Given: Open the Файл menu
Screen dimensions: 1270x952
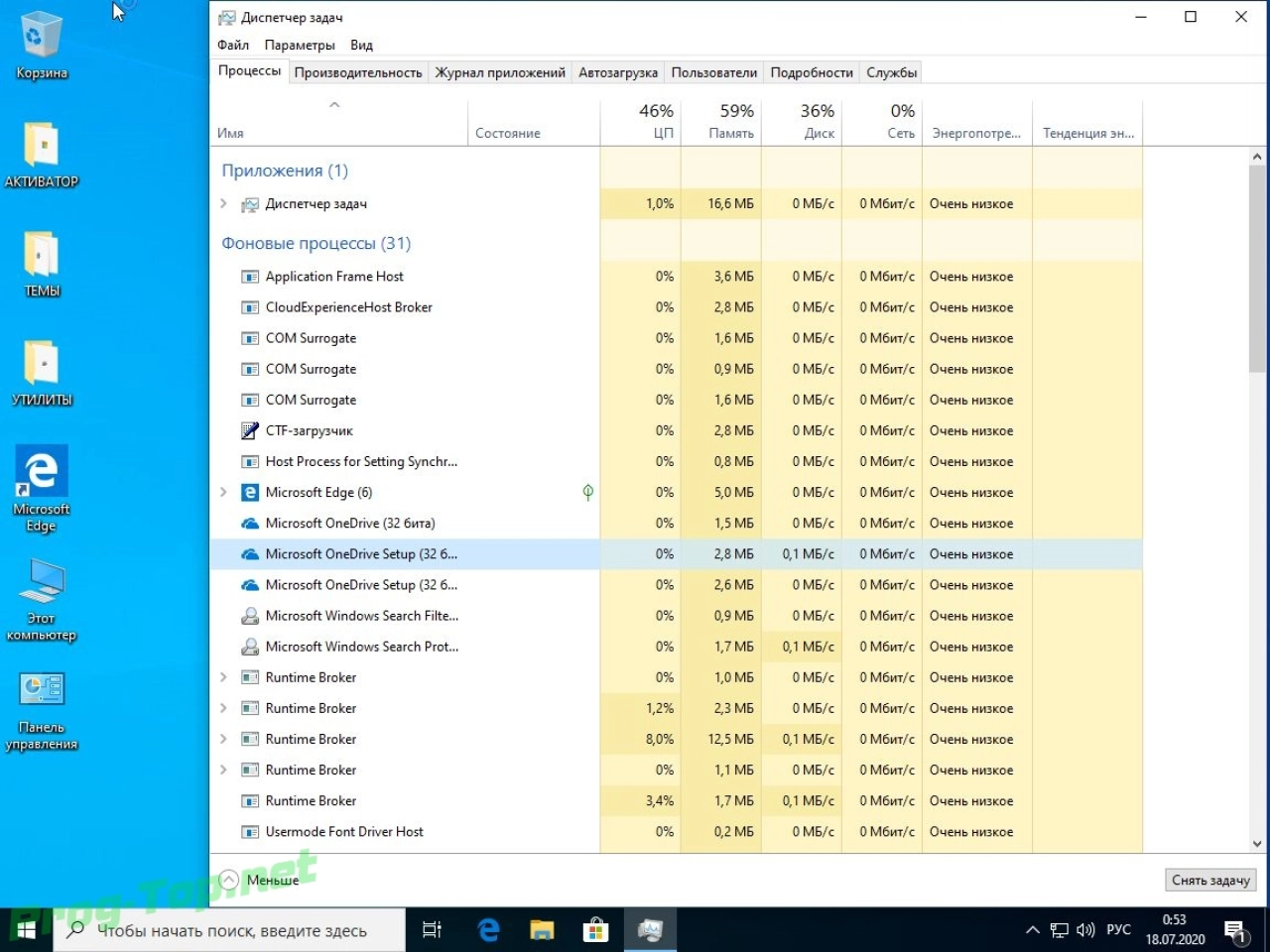Looking at the screenshot, I should coord(233,45).
